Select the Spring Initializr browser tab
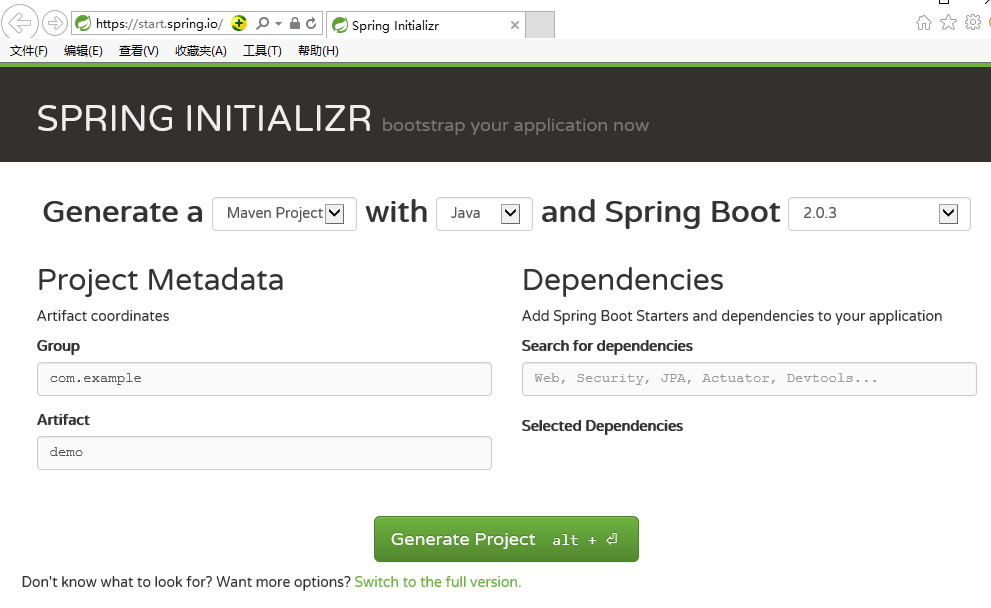 pyautogui.click(x=425, y=25)
